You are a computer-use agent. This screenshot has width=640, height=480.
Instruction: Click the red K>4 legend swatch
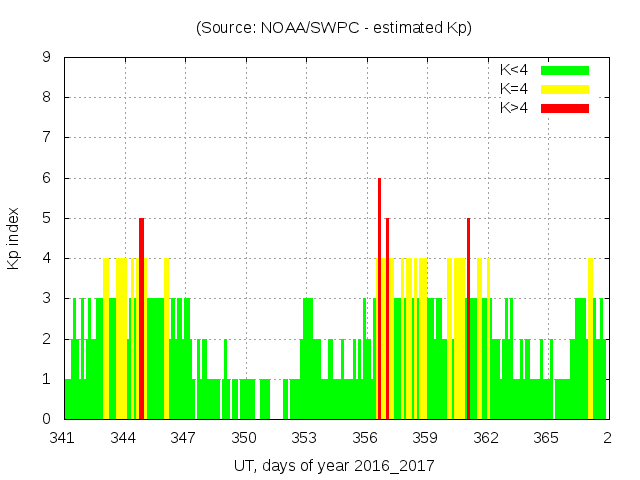pos(565,107)
